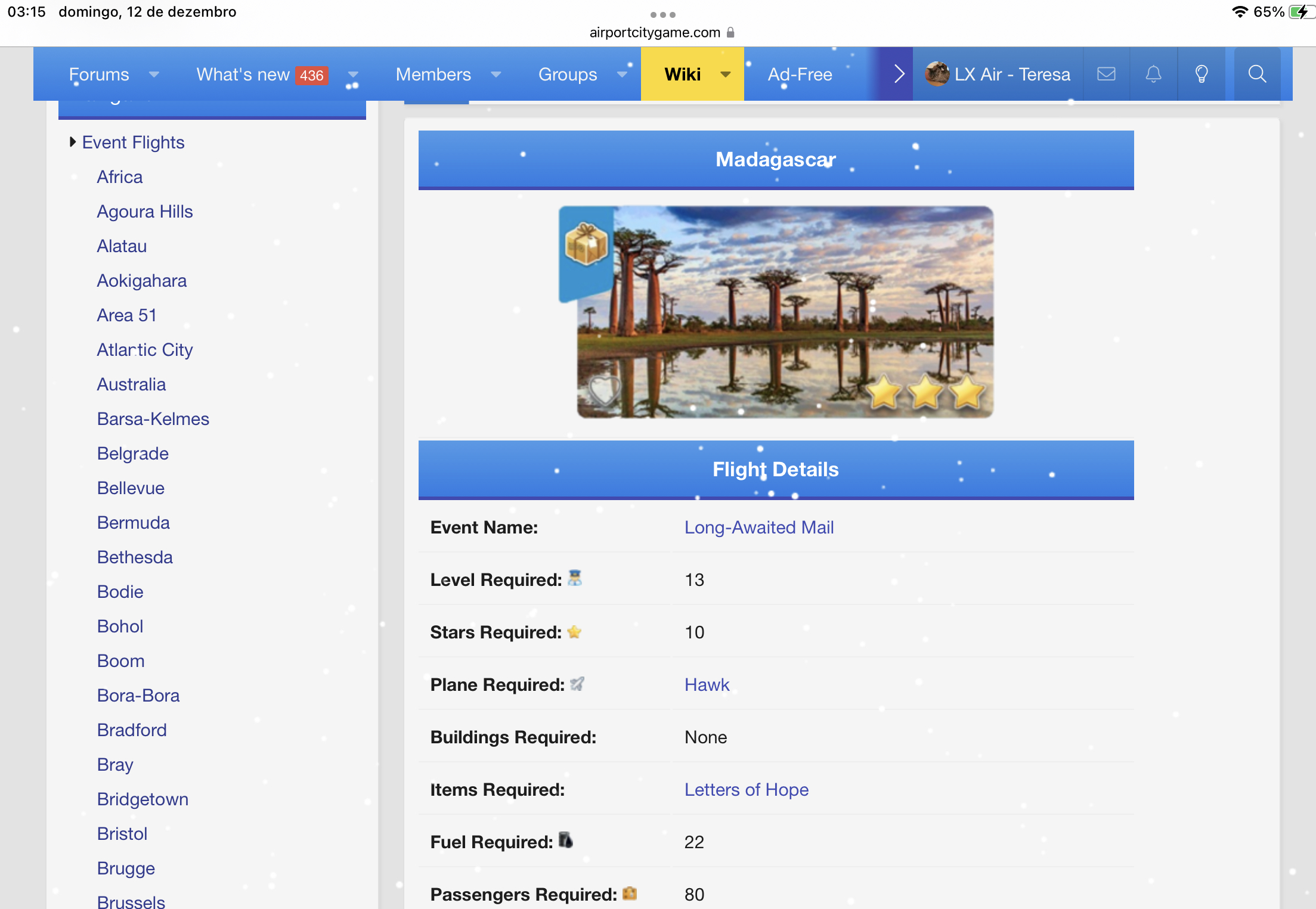Expand the Groups dropdown arrow

[622, 75]
